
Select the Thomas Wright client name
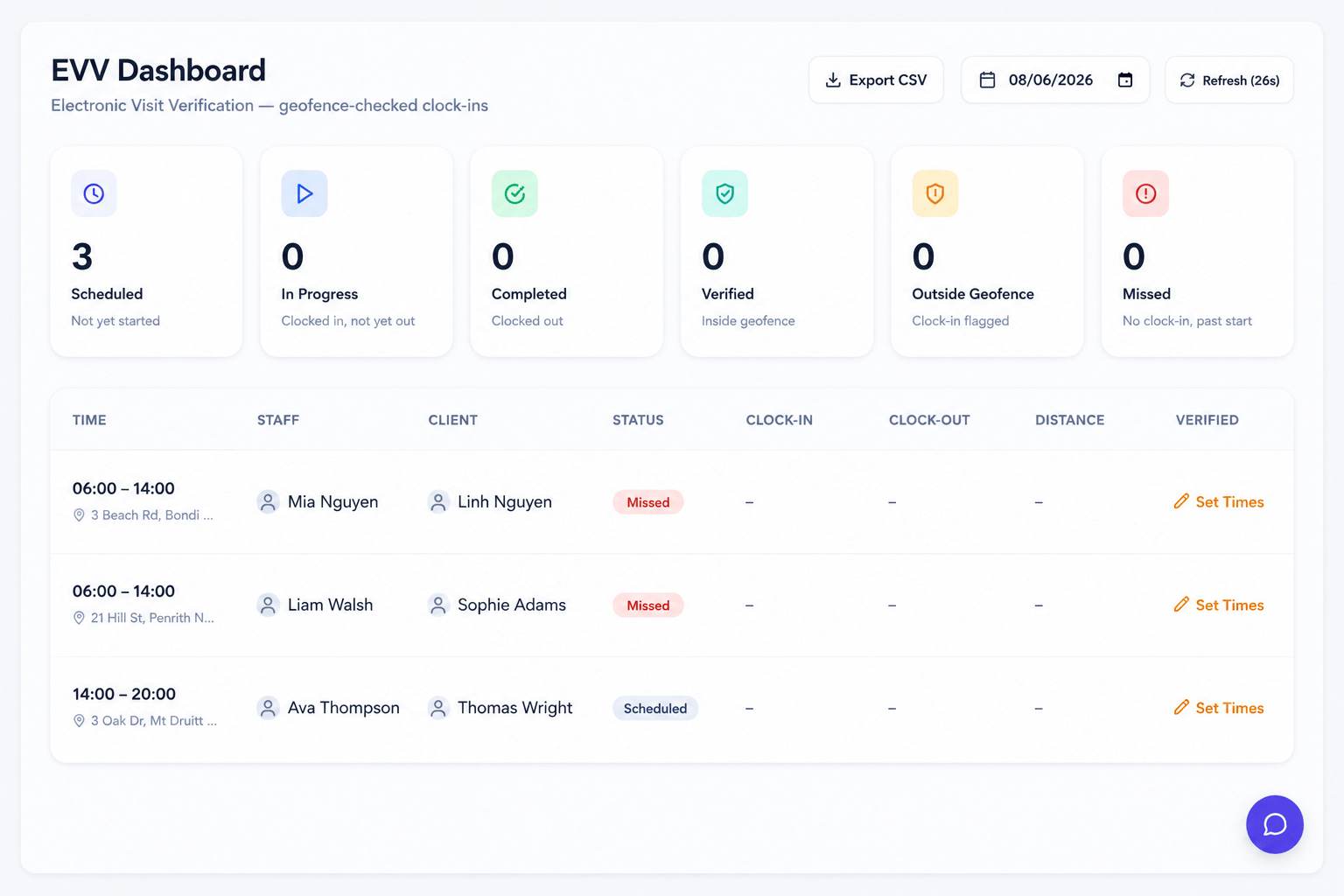tap(515, 708)
